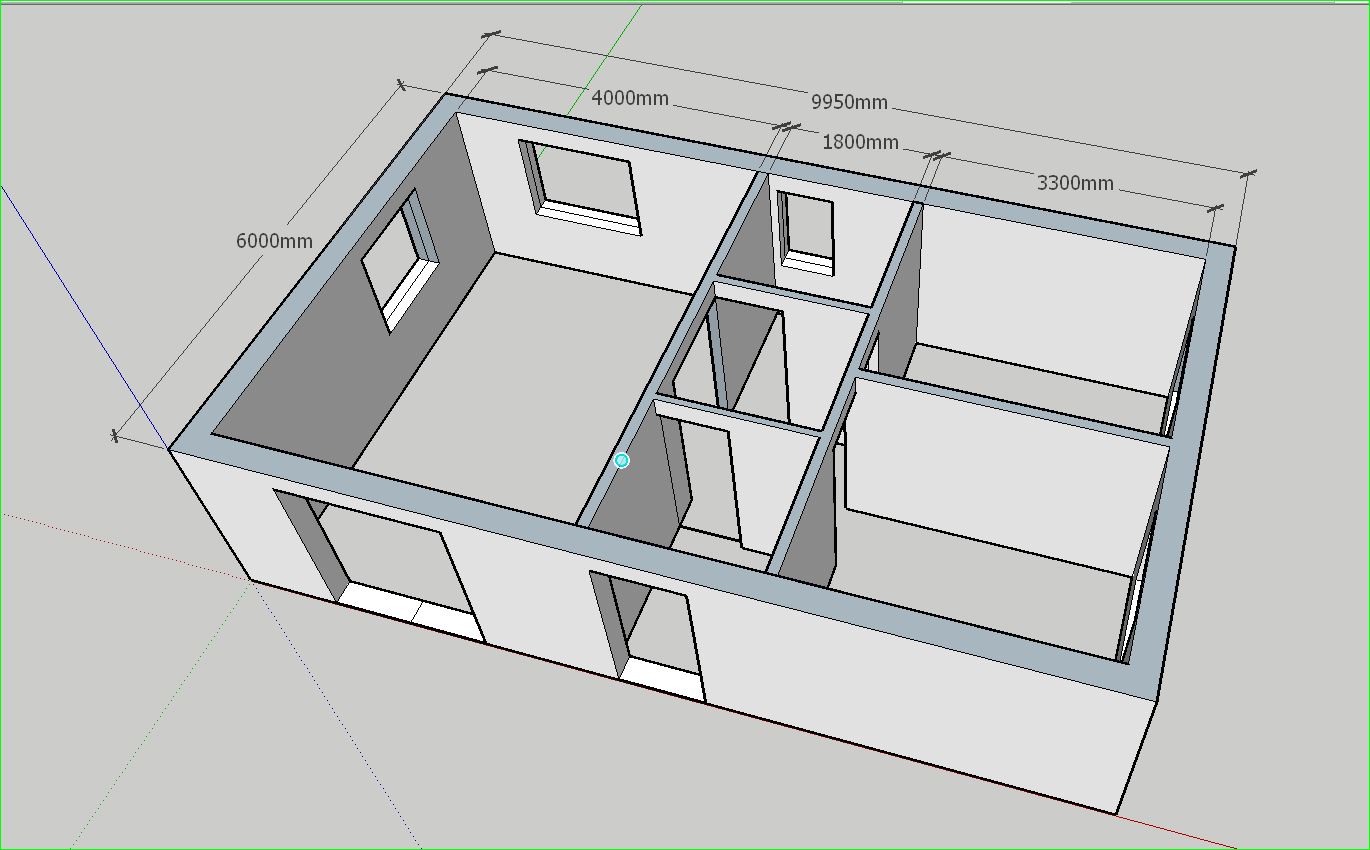Click the wide door opening on the front wall

[x=396, y=560]
